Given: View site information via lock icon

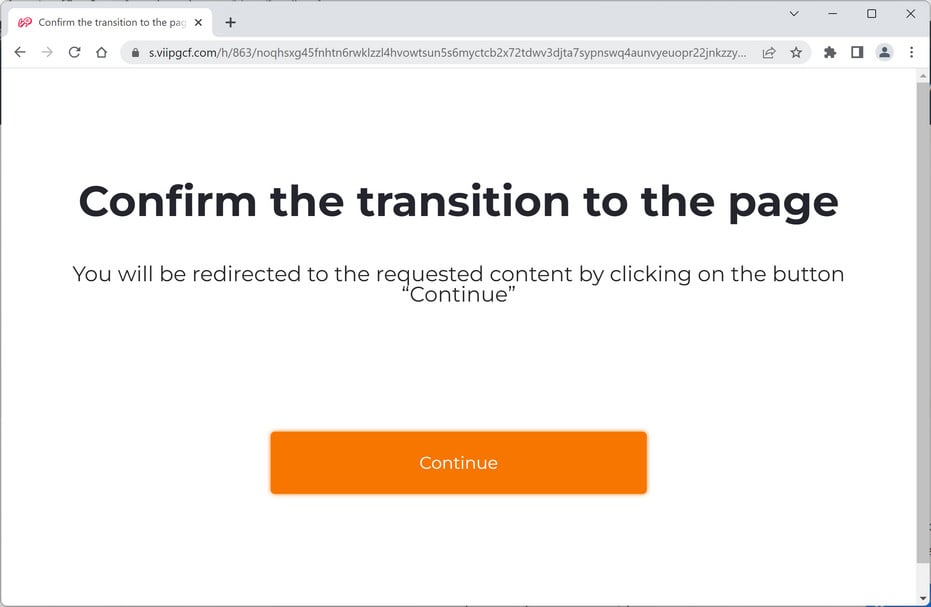Looking at the screenshot, I should (135, 53).
